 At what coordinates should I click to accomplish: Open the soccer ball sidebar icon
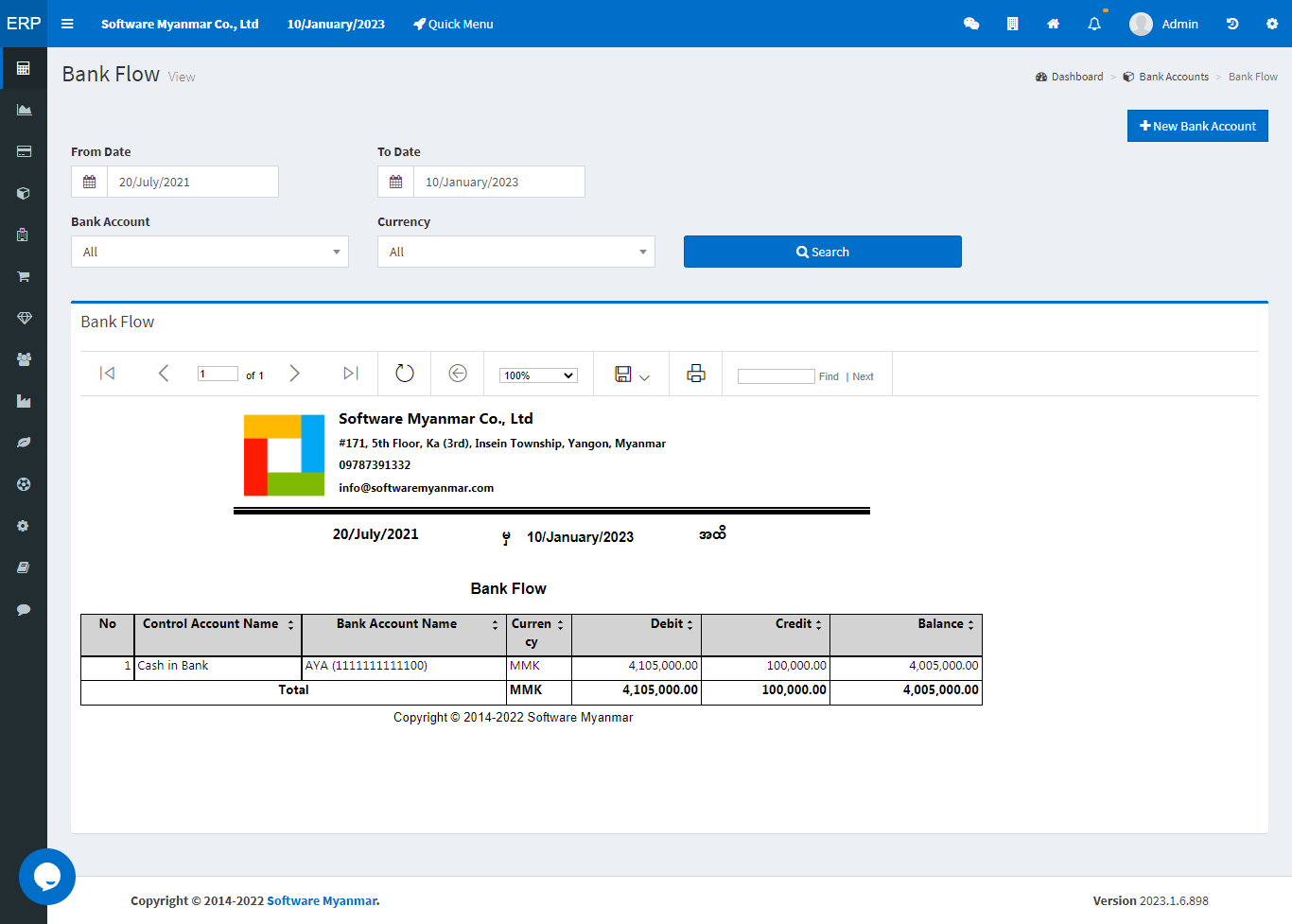[24, 484]
